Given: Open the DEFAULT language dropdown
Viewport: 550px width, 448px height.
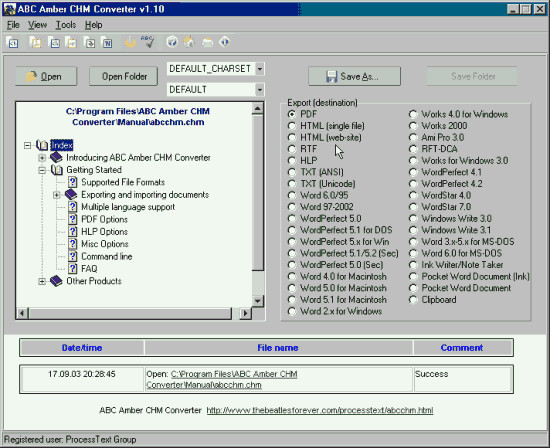Looking at the screenshot, I should click(x=259, y=90).
